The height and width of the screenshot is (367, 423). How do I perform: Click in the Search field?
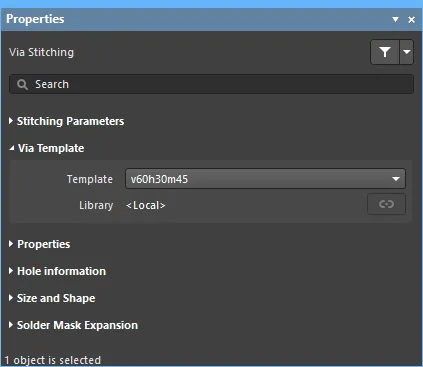[x=211, y=84]
